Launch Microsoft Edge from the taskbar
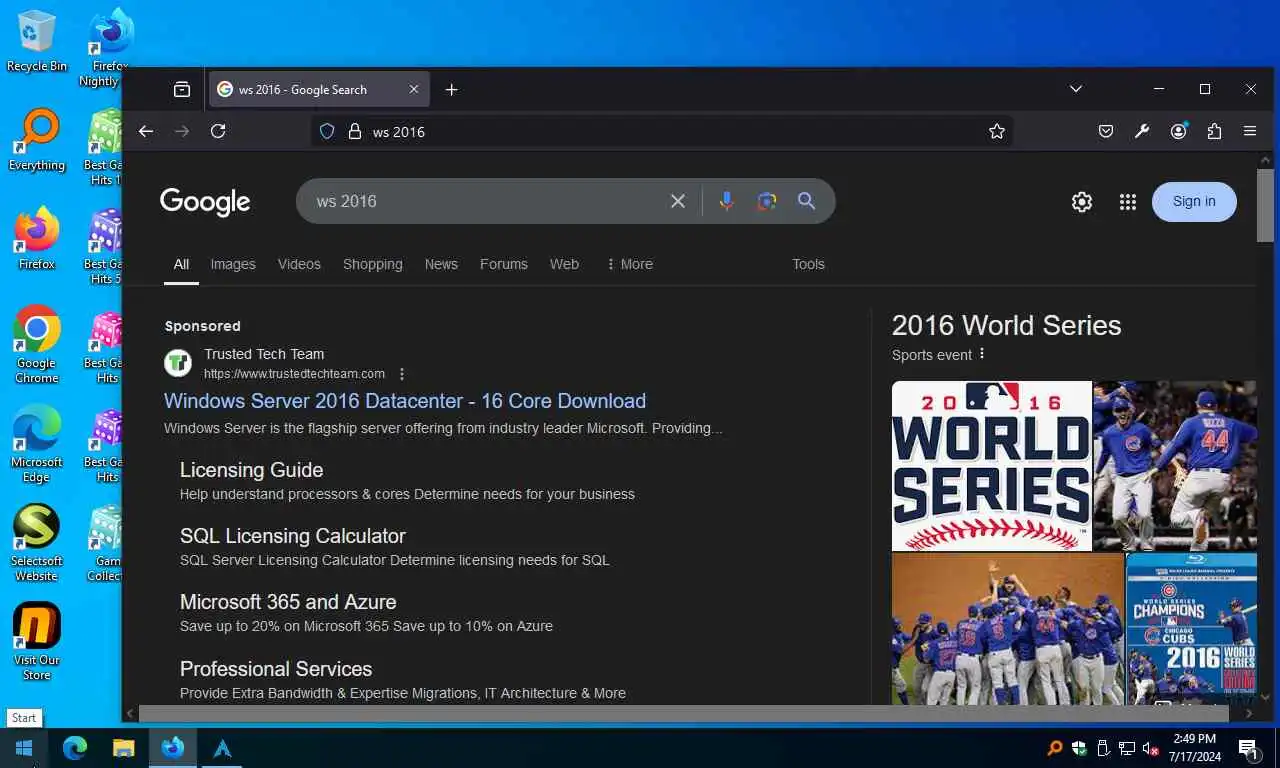The image size is (1280, 768). [x=75, y=748]
